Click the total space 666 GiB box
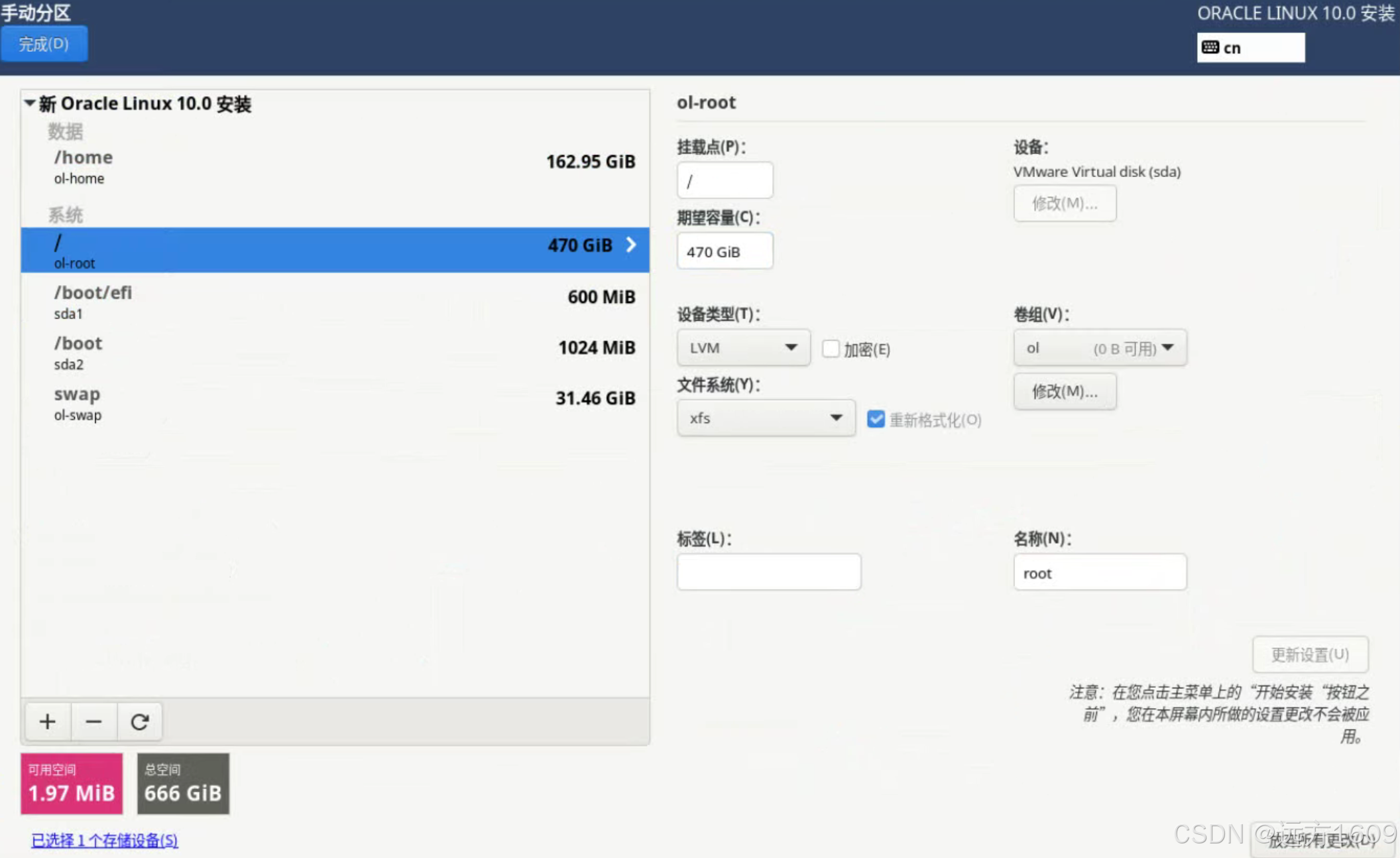This screenshot has width=1400, height=858. (x=183, y=783)
